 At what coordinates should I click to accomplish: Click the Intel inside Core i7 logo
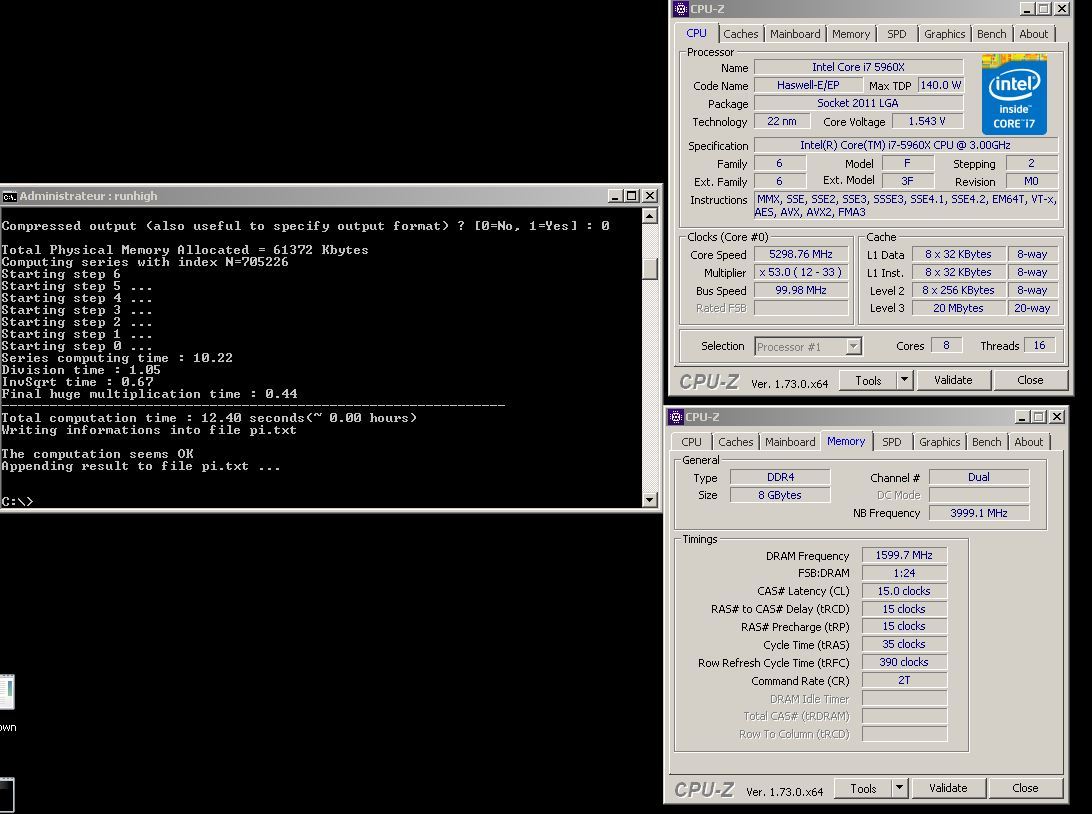point(1014,94)
